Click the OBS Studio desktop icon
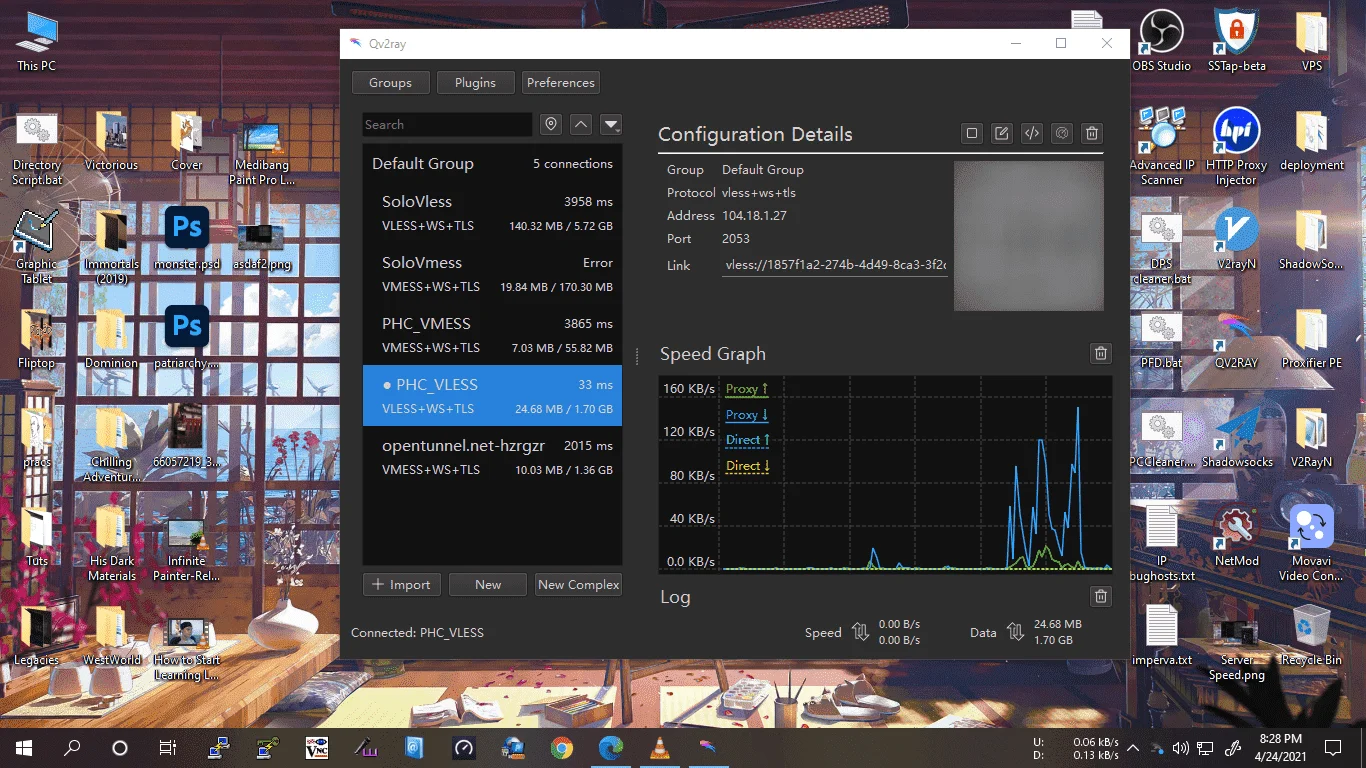The image size is (1366, 768). pos(1161,41)
